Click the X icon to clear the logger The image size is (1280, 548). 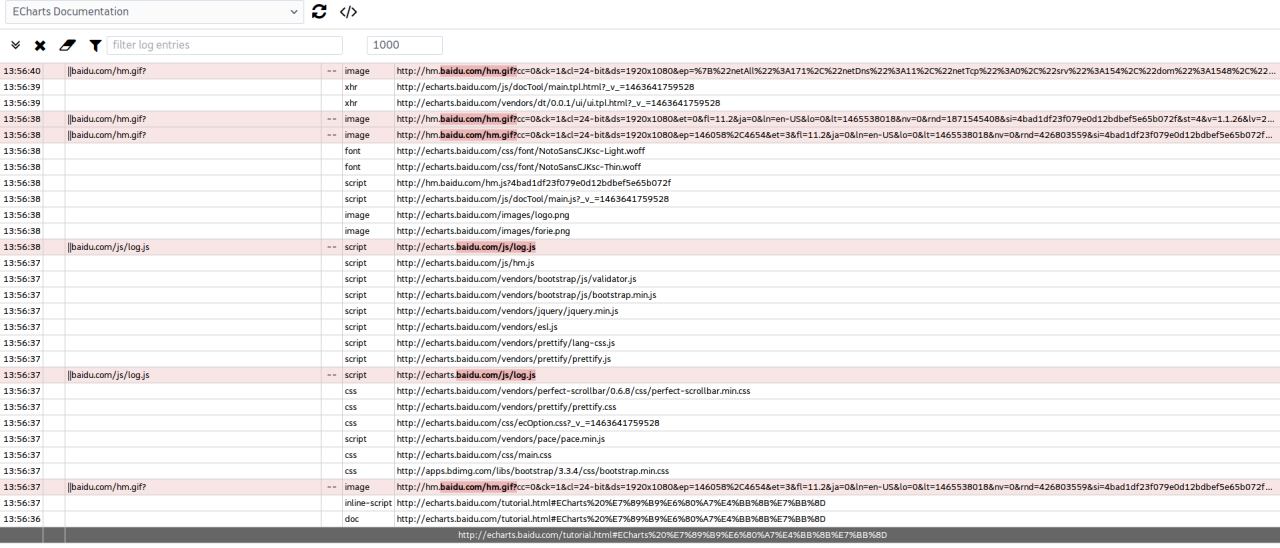40,45
